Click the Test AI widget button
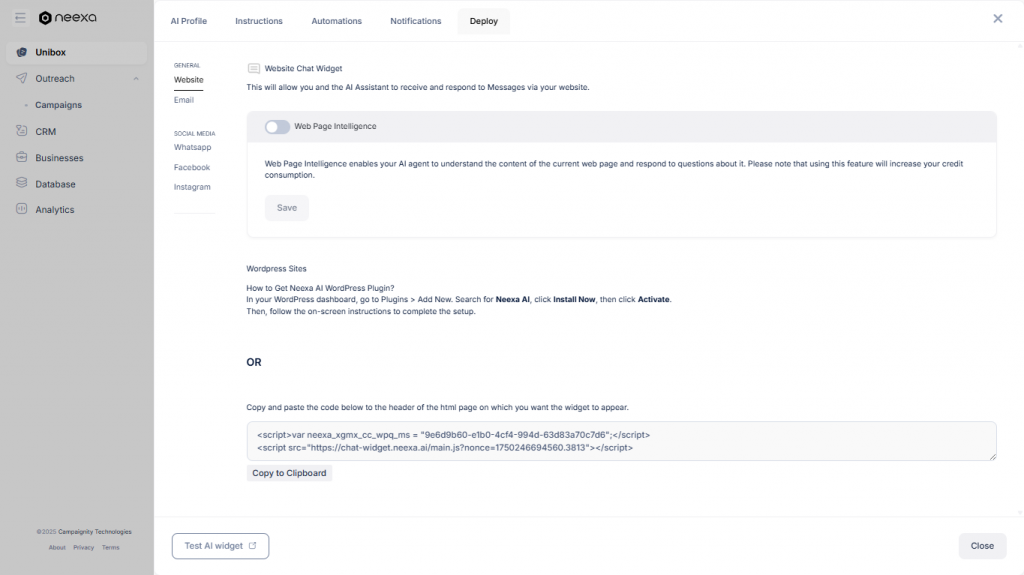Screen dimensions: 1024x575 click(x=220, y=546)
